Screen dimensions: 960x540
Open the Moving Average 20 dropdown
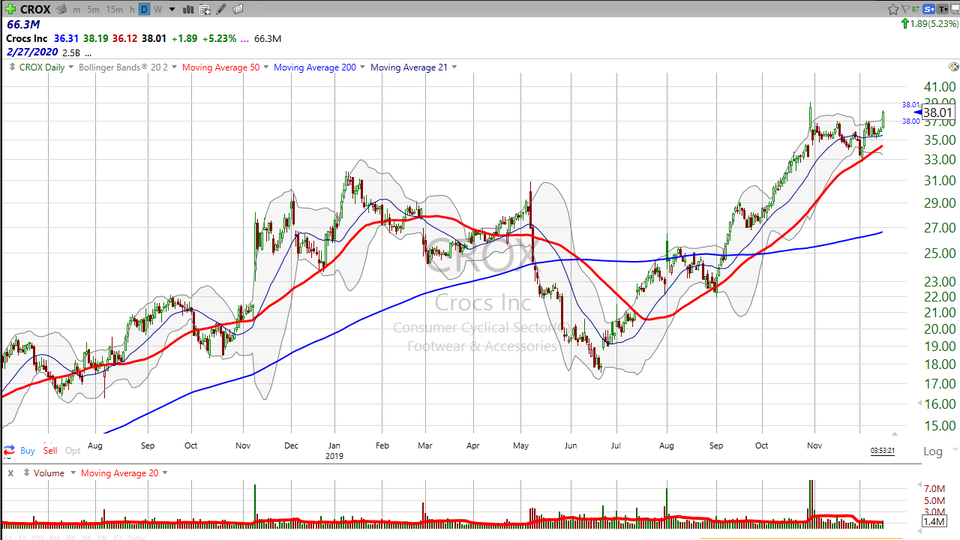click(x=165, y=473)
